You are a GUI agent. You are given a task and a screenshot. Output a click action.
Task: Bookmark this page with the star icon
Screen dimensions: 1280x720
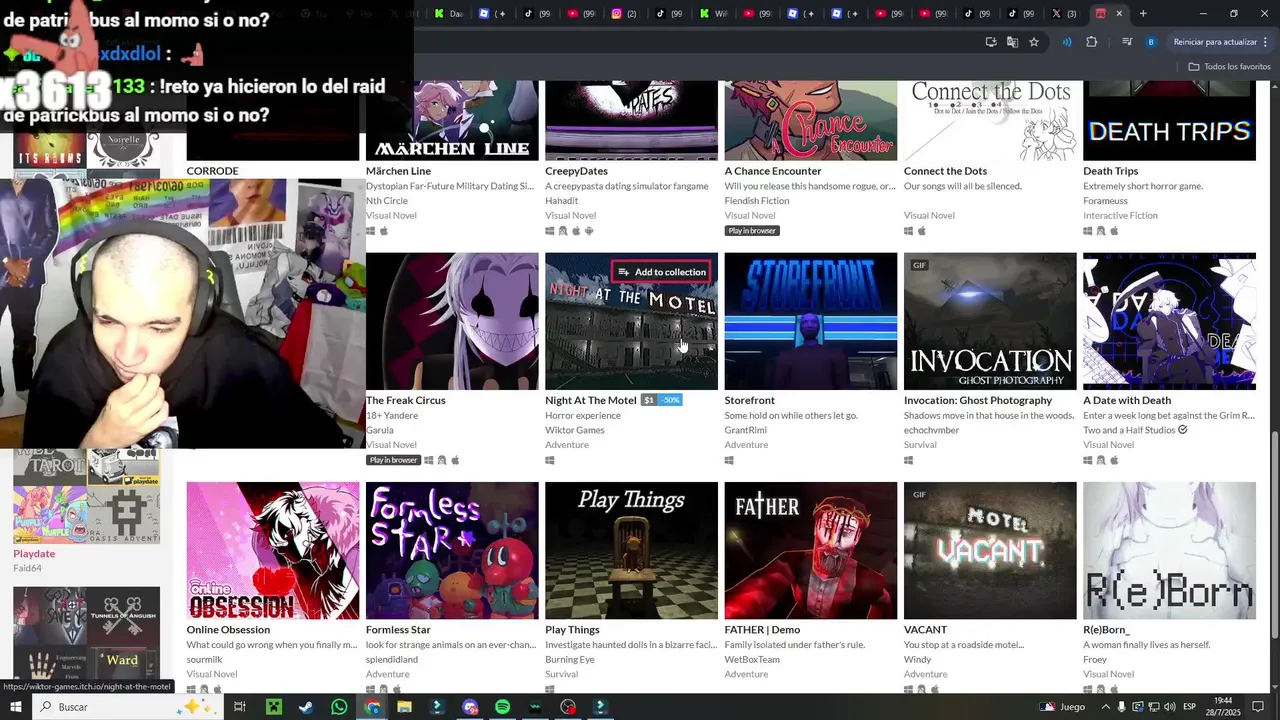(1034, 42)
